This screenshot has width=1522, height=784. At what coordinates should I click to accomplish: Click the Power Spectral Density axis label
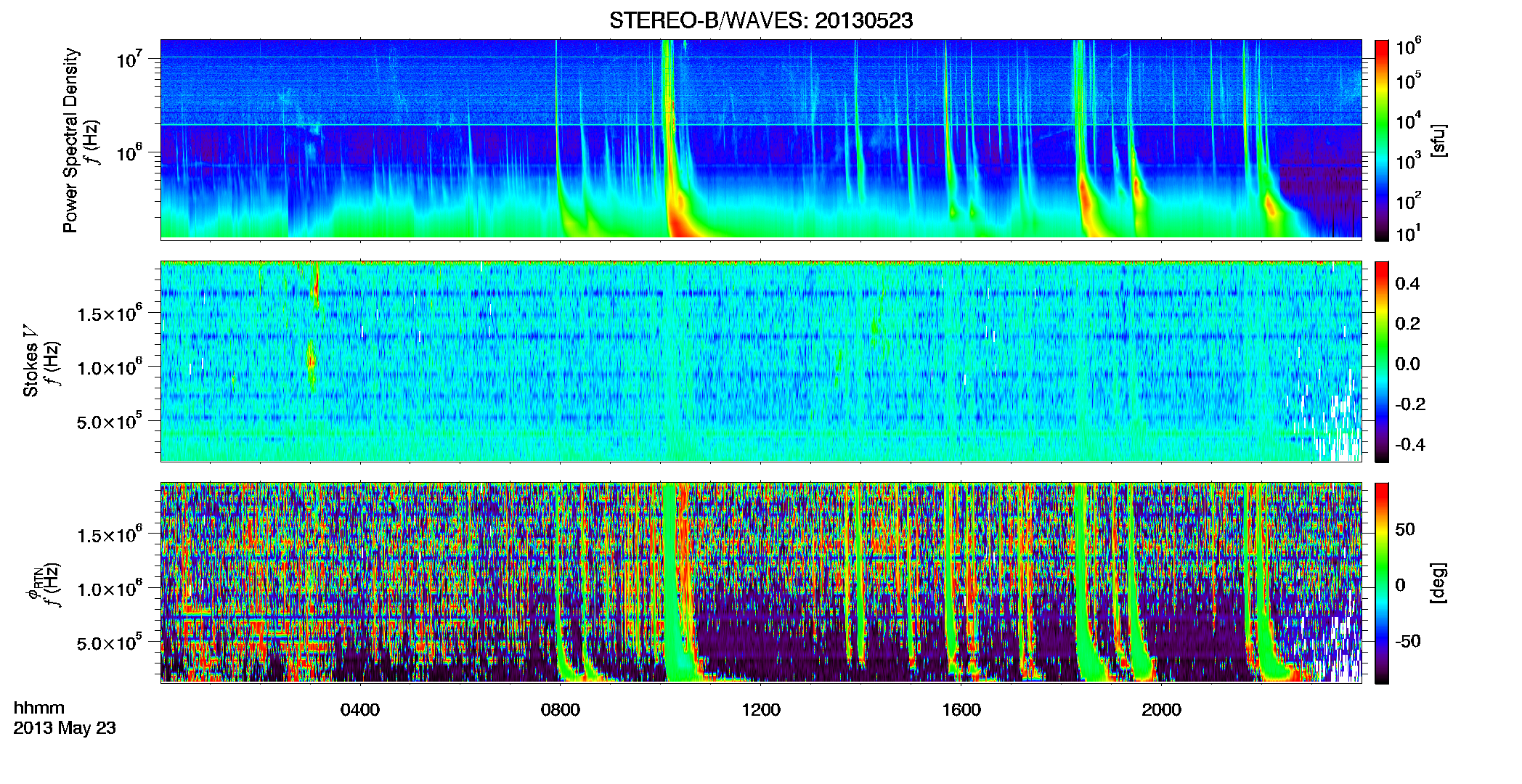click(x=70, y=140)
